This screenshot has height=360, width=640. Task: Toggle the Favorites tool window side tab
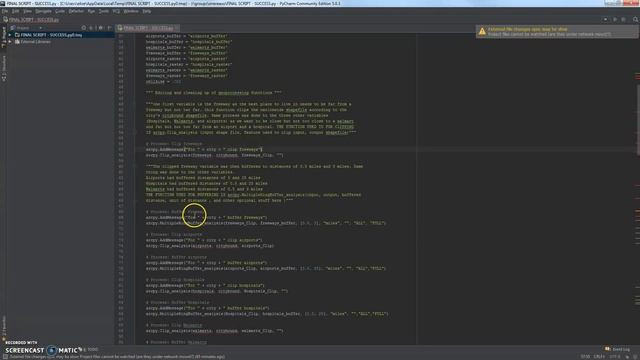click(x=4, y=328)
